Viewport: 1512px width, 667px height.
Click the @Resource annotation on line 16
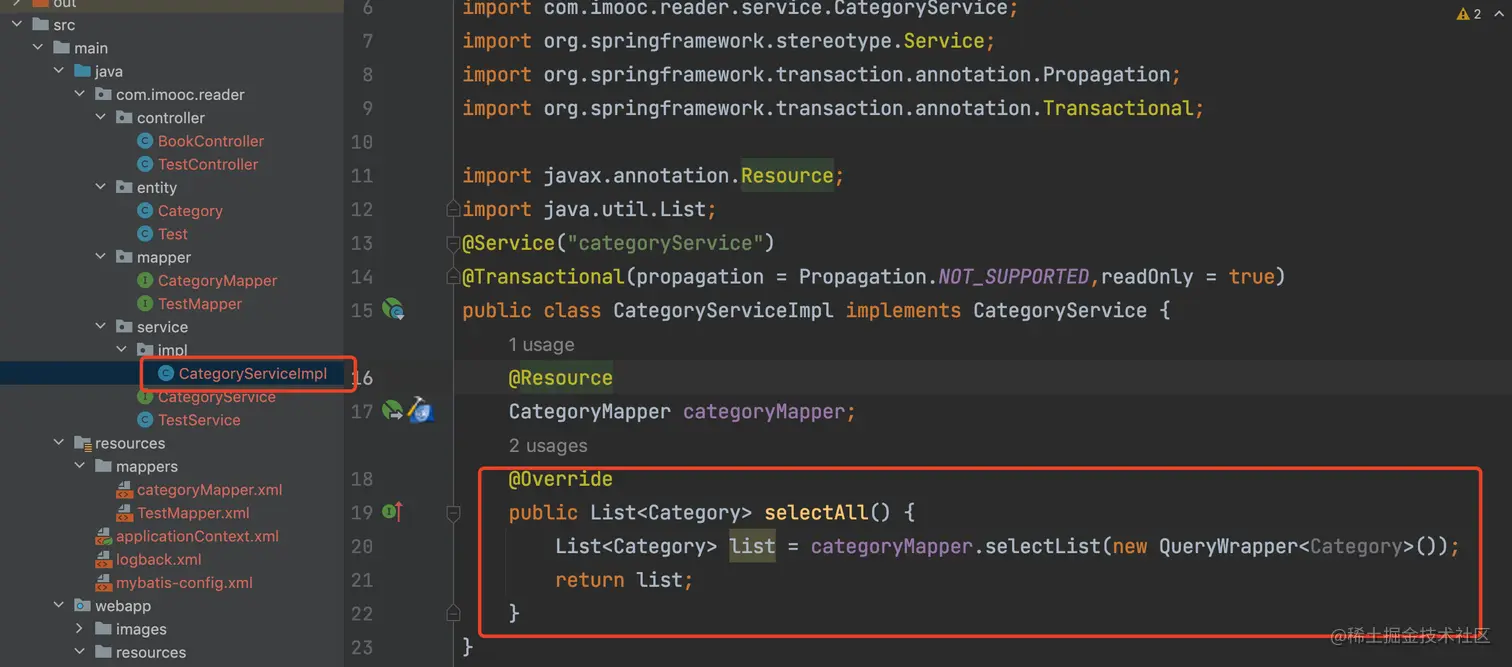point(560,378)
